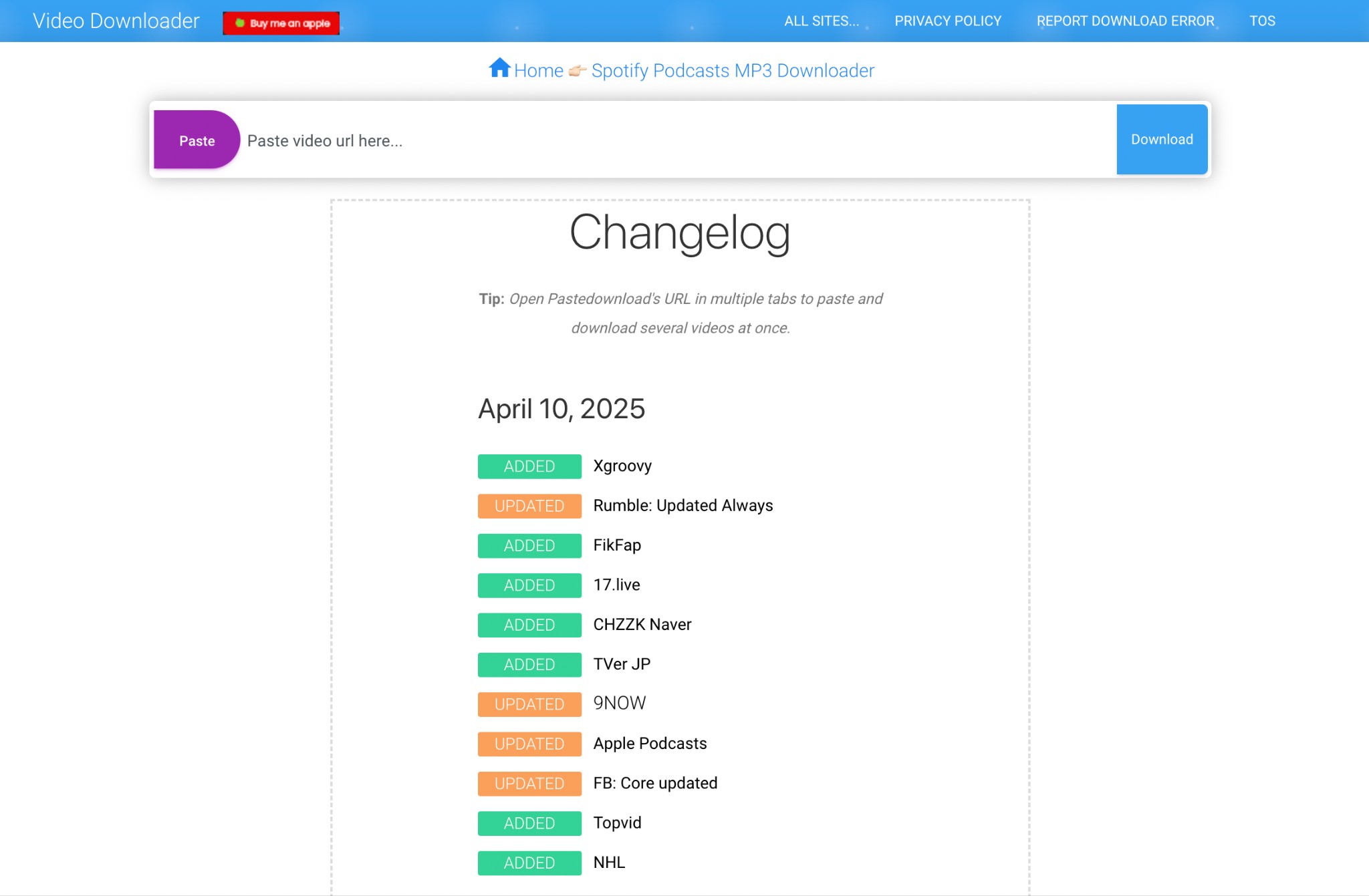Screen dimensions: 1369x896
Task: Focus the Paste video url input field
Action: click(x=678, y=140)
